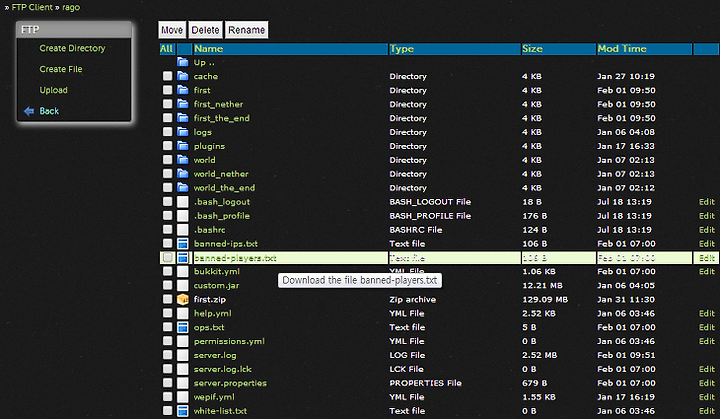Click the rago breadcrumb text
720x419 pixels.
71,7
